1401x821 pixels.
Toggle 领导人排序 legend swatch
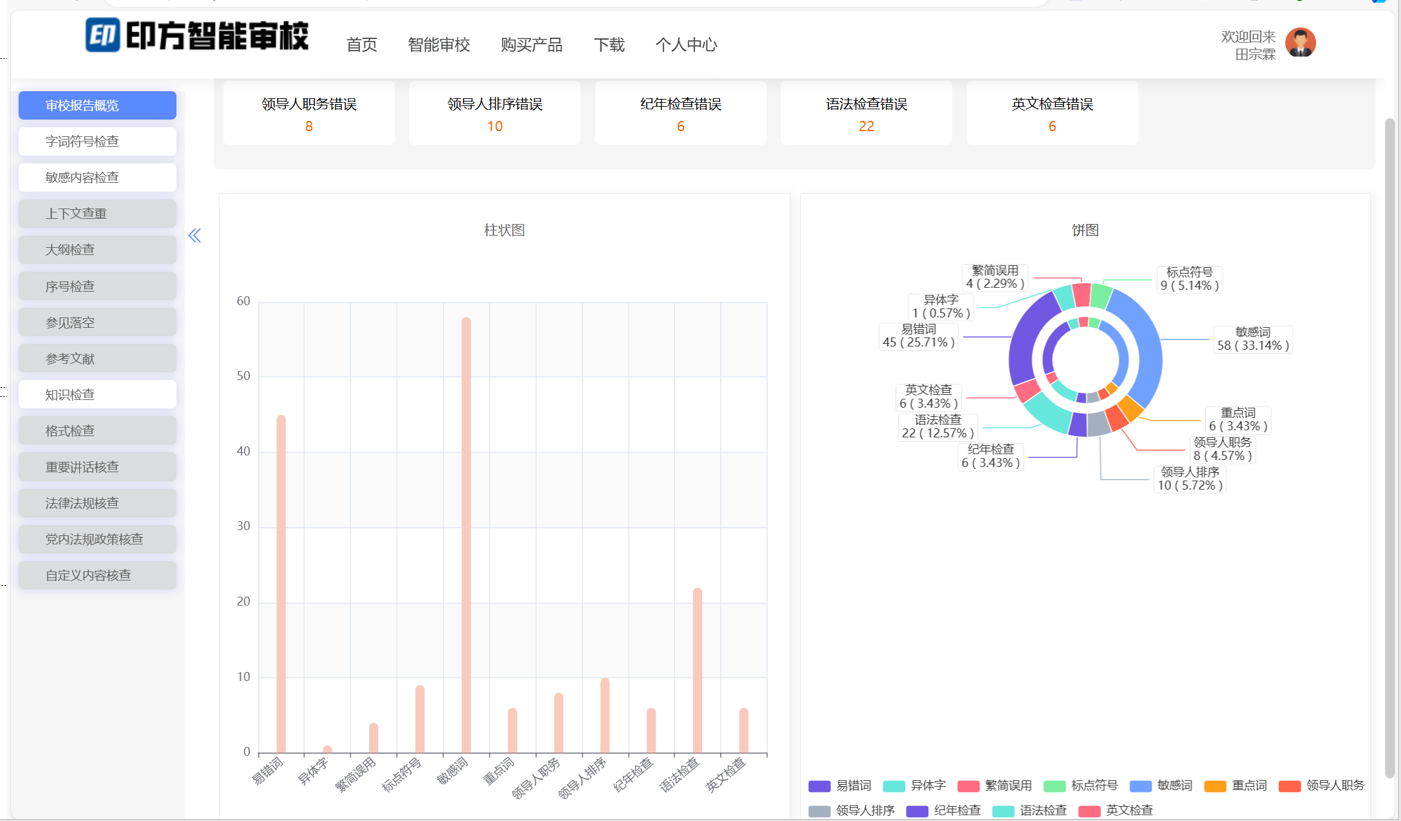click(x=820, y=811)
